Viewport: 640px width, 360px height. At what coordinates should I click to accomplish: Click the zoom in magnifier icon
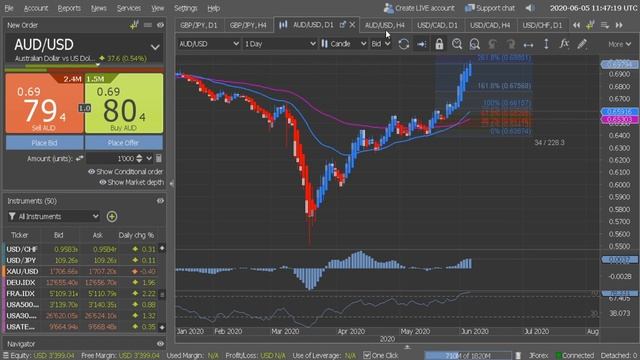click(x=457, y=44)
